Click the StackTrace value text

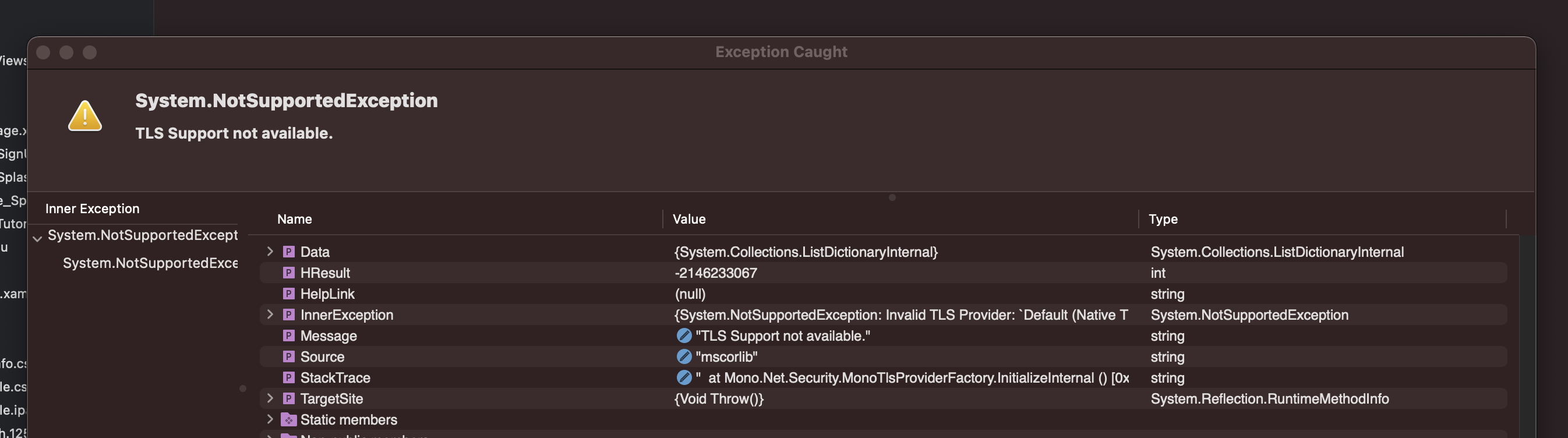click(x=912, y=378)
